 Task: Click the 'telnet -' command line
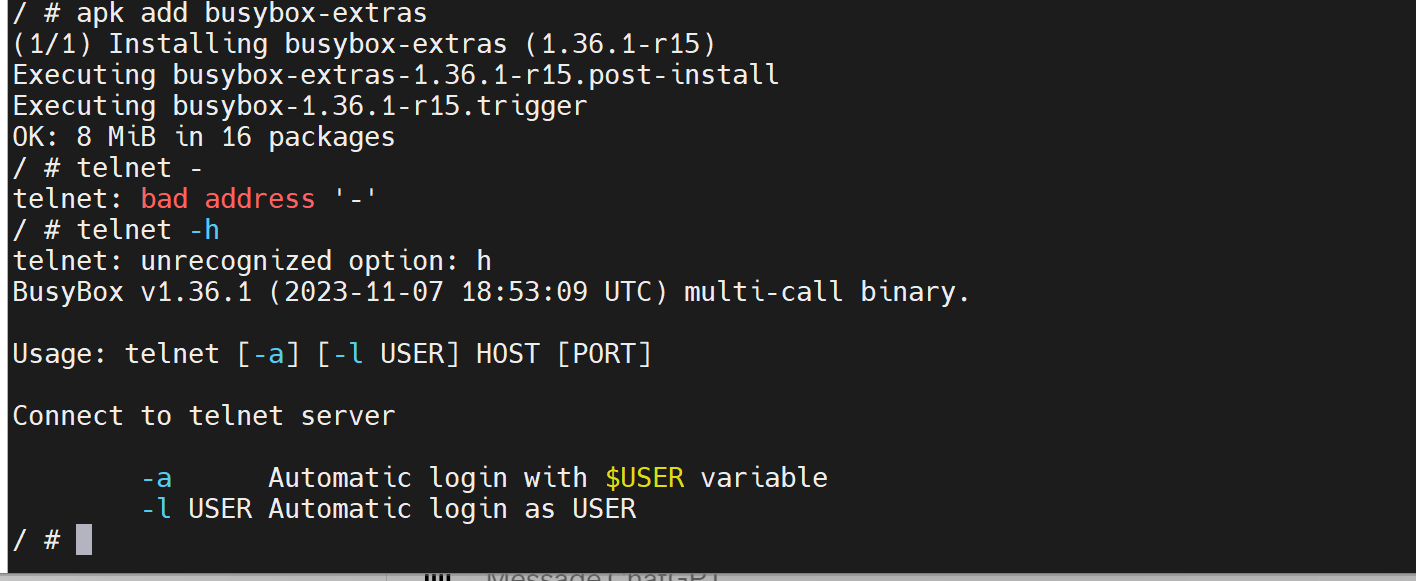click(x=140, y=168)
